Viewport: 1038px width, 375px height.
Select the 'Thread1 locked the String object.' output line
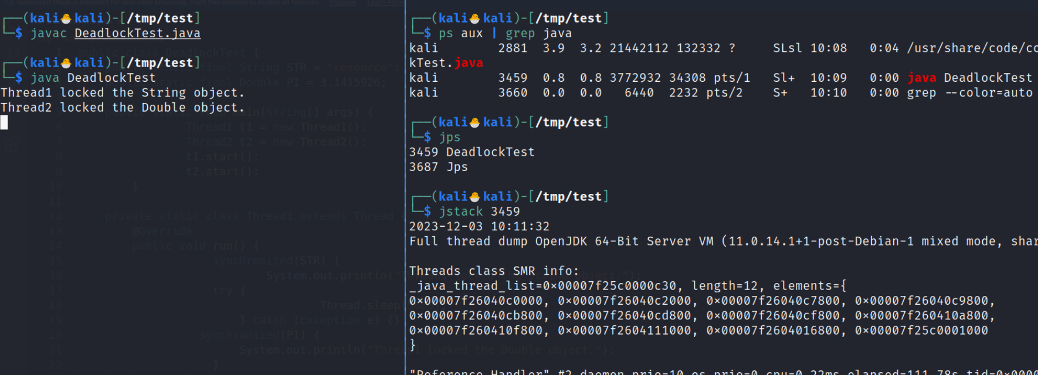pyautogui.click(x=123, y=93)
